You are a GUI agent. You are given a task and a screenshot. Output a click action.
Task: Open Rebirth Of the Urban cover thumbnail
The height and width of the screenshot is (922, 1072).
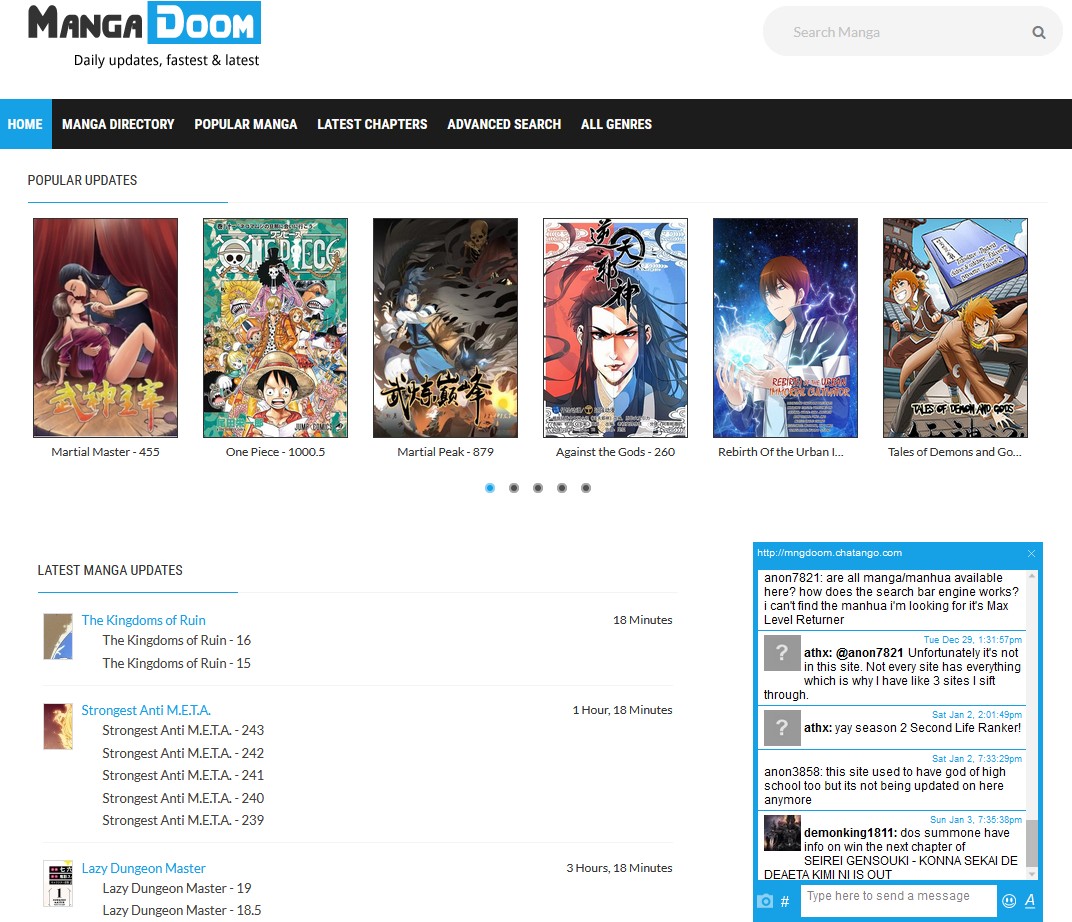tap(785, 327)
